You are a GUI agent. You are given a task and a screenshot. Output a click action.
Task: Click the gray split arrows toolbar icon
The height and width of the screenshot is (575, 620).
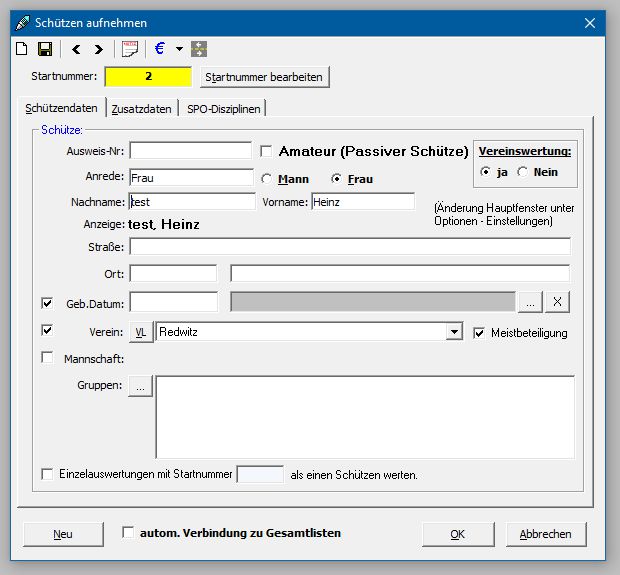click(x=198, y=48)
